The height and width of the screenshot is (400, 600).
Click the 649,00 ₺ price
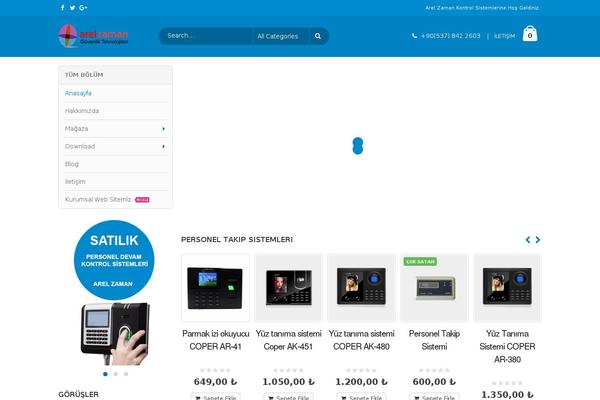(x=215, y=382)
